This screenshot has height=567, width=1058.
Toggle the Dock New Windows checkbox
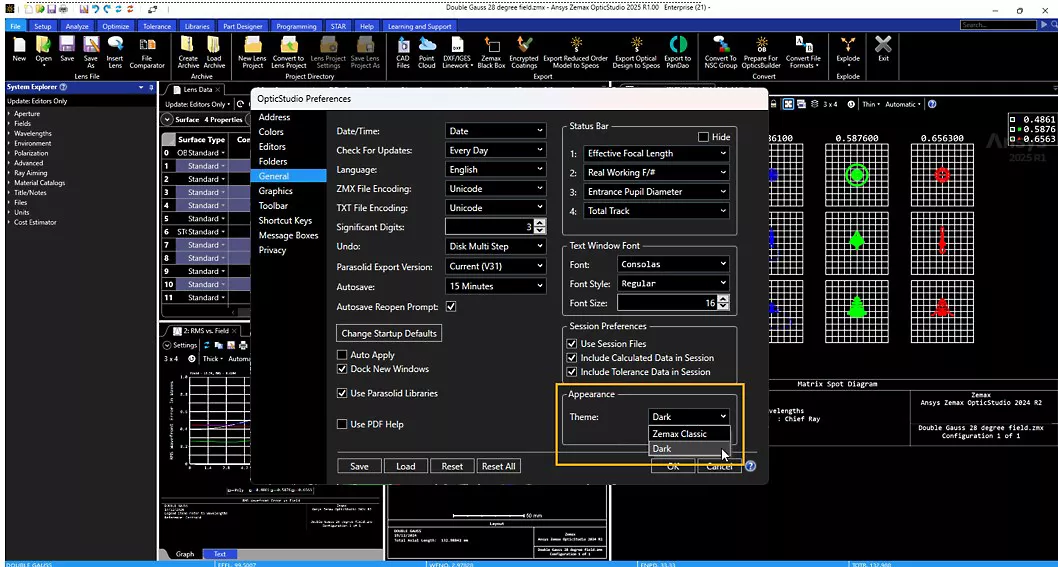(x=341, y=369)
